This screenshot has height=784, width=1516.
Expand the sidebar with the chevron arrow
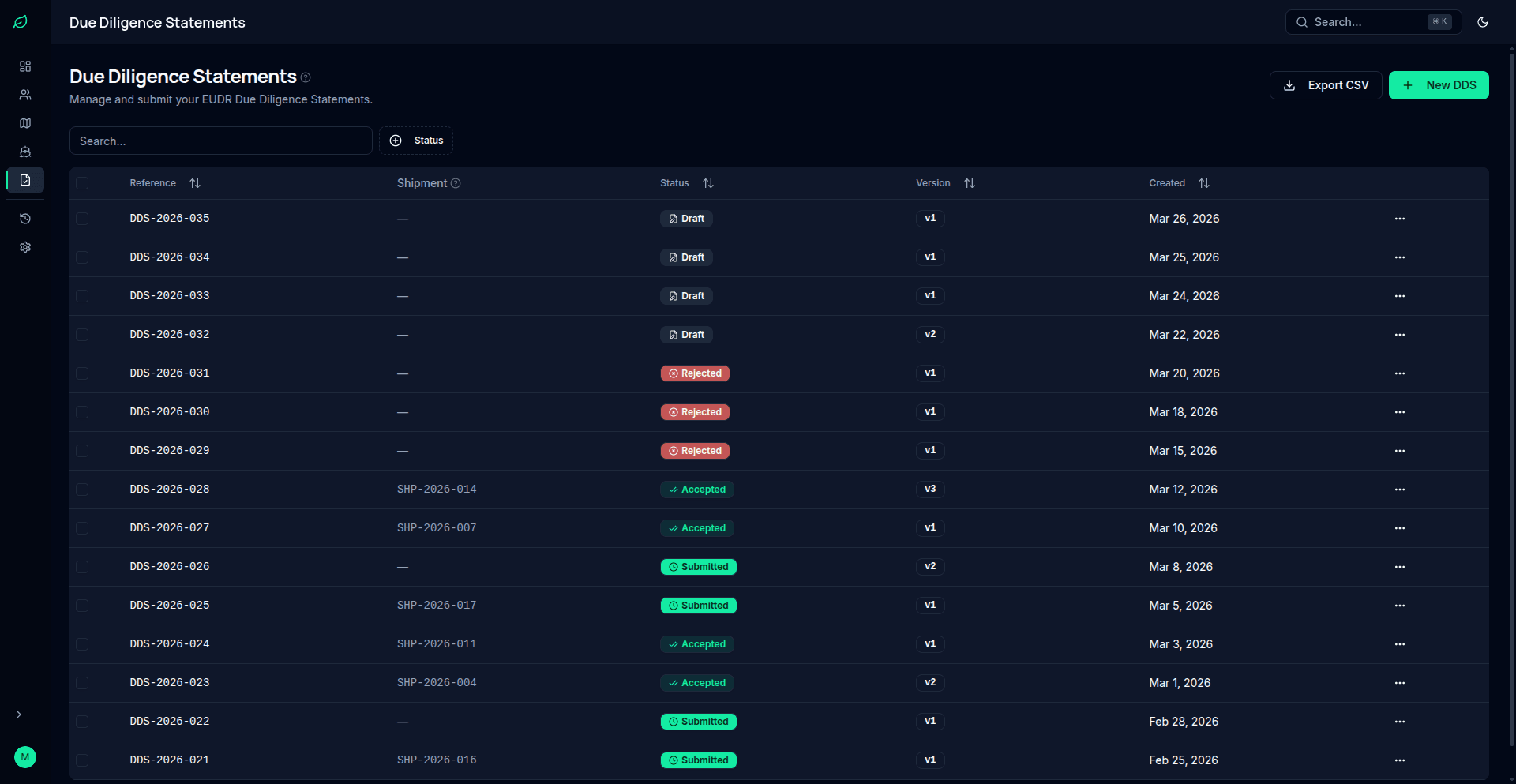pos(19,715)
